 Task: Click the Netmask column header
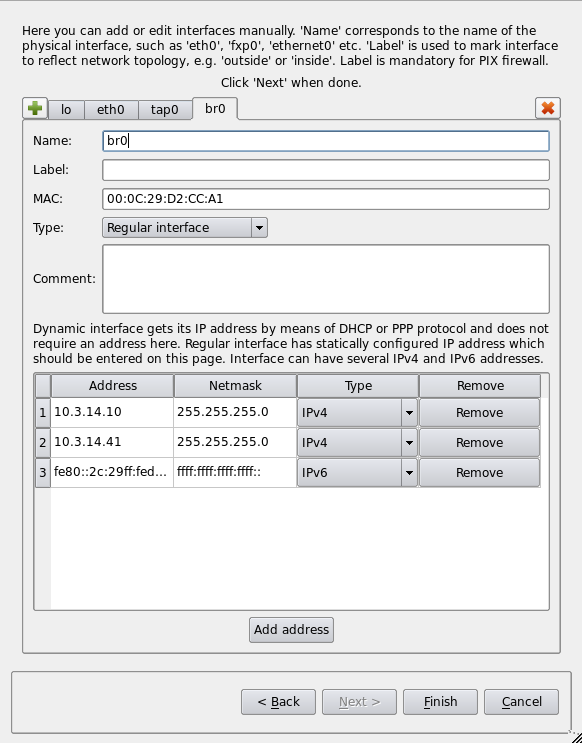pyautogui.click(x=235, y=386)
